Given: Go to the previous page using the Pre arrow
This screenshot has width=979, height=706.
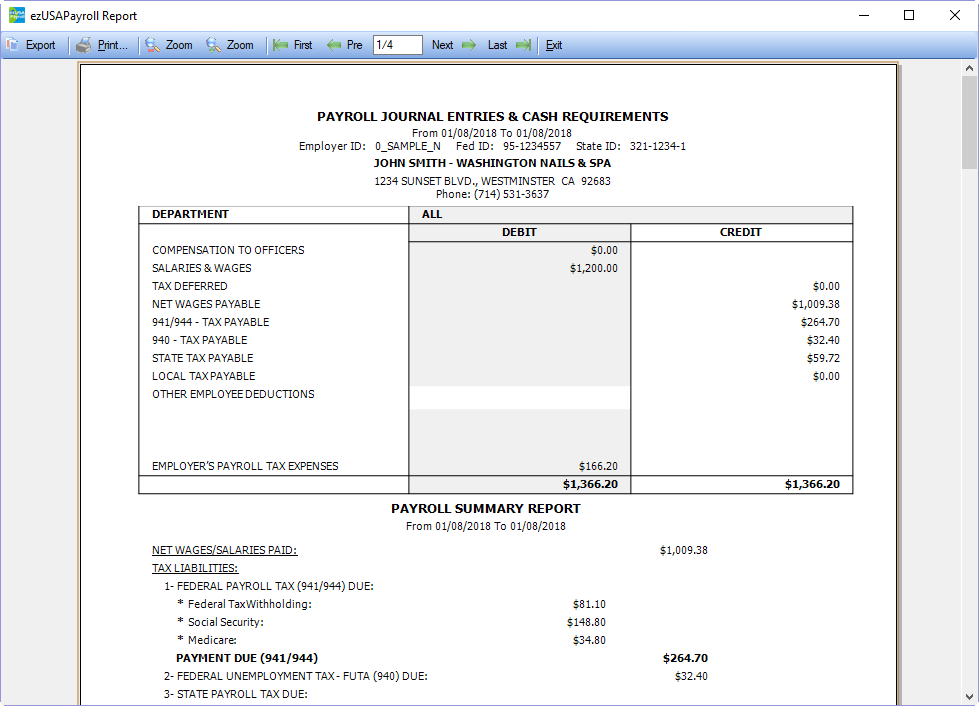Looking at the screenshot, I should (x=334, y=45).
